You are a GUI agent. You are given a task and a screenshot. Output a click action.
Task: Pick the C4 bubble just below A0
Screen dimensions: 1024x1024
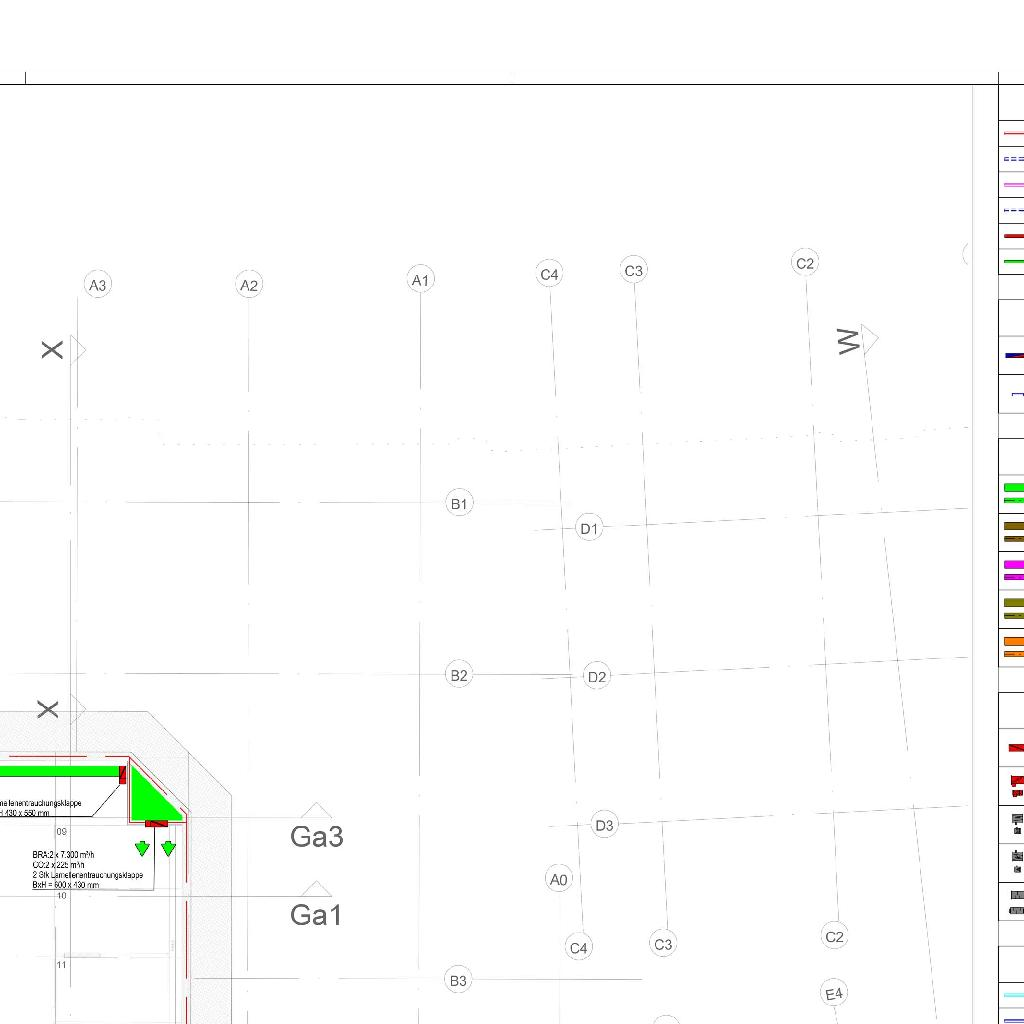coord(579,948)
